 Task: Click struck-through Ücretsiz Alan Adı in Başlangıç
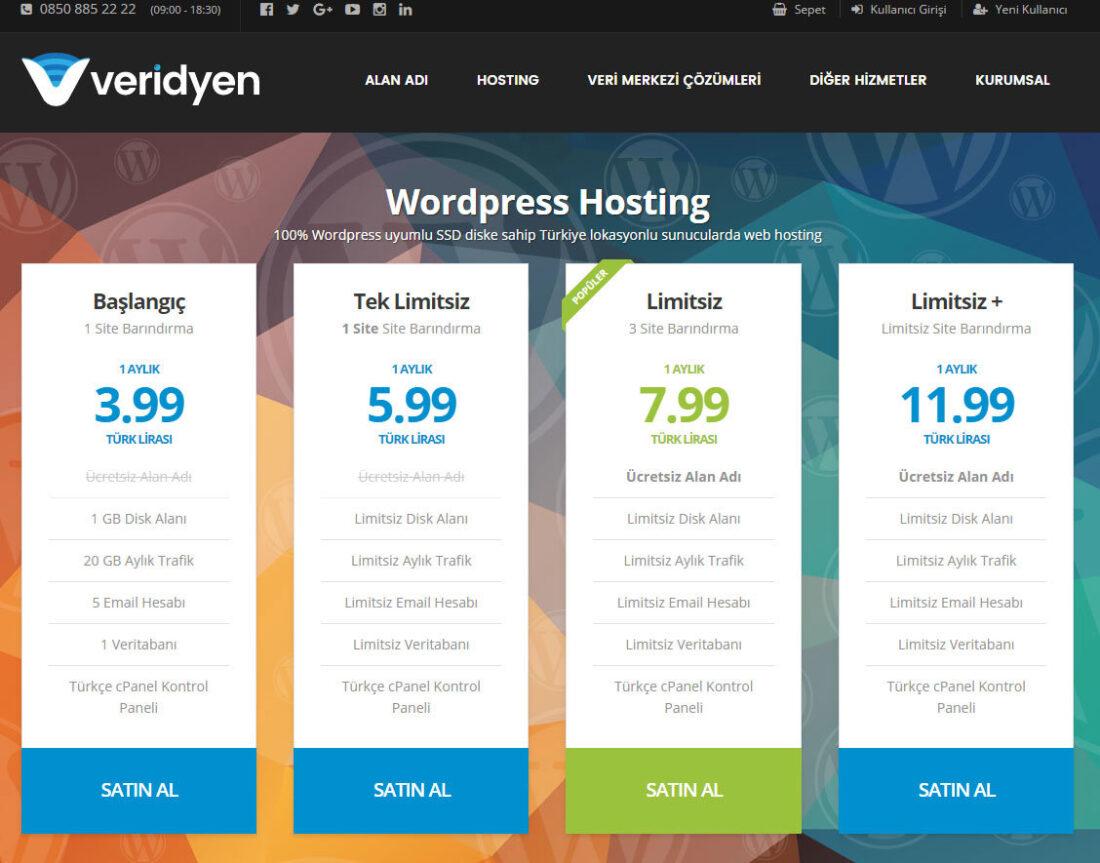click(139, 477)
